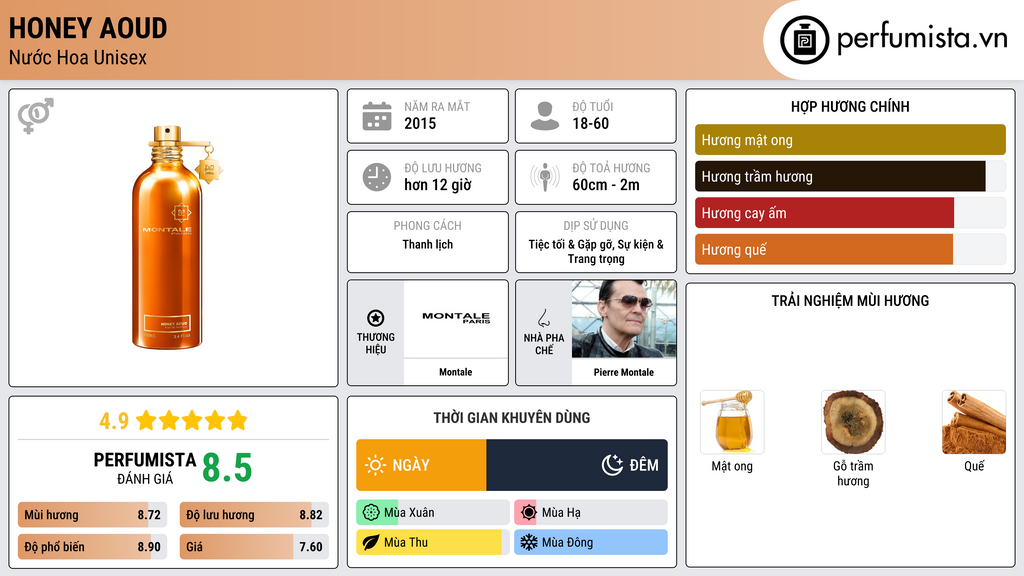
Task: Click the Phong cách label
Action: 427,225
